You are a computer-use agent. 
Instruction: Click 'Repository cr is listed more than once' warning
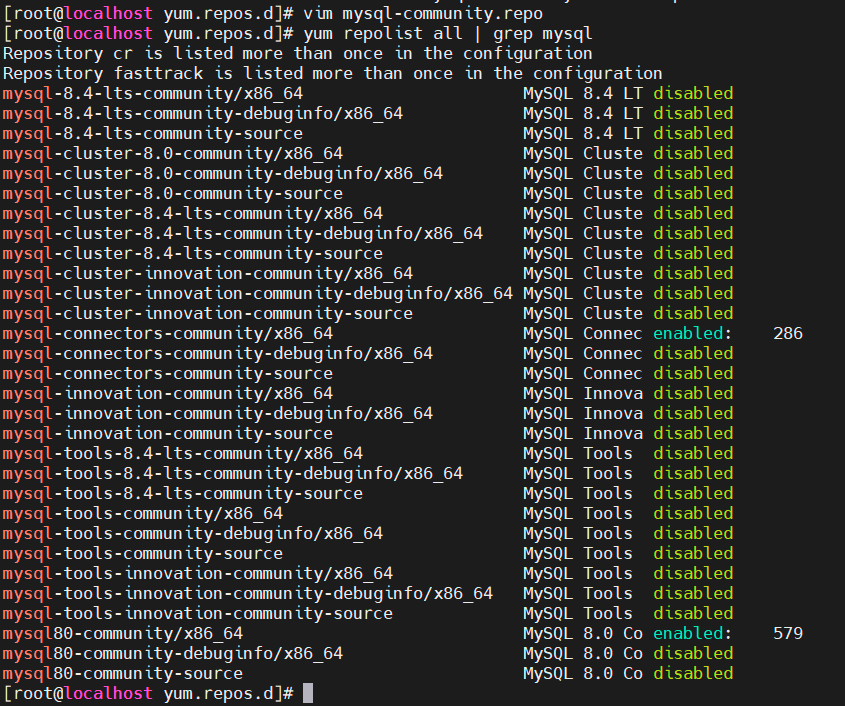297,53
